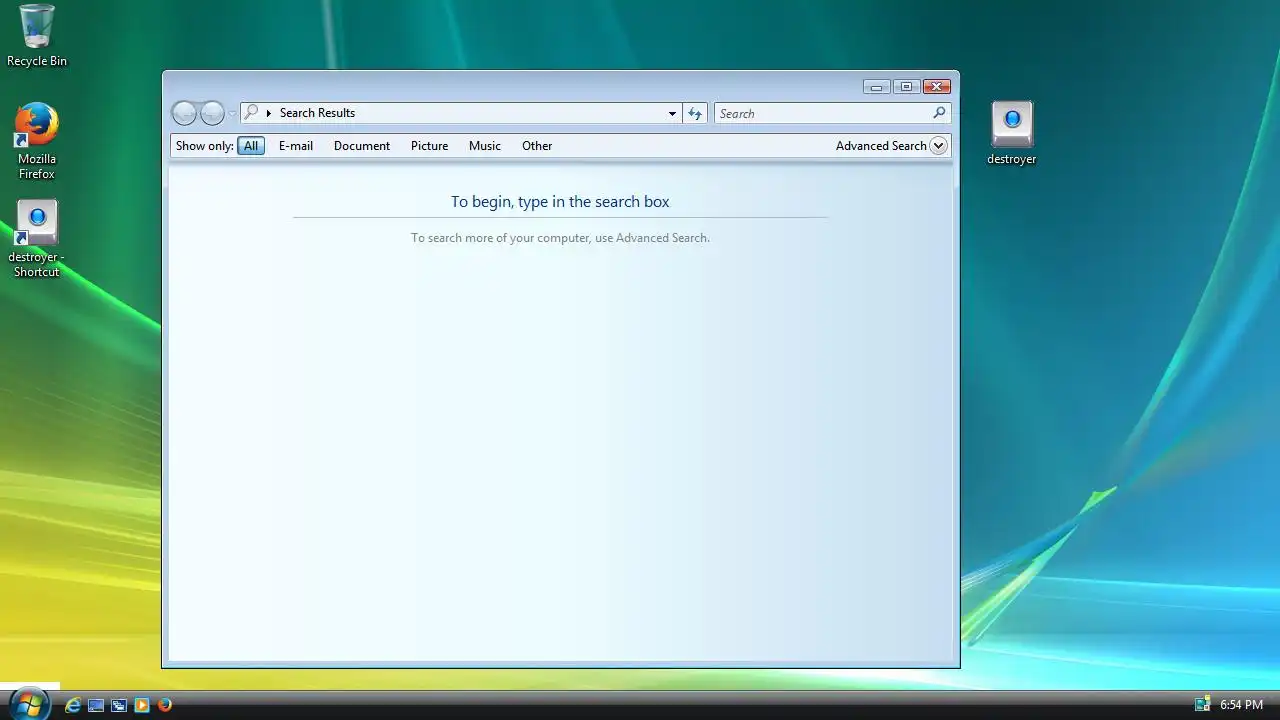Maximize the Search Results window
The height and width of the screenshot is (720, 1280).
coord(906,87)
